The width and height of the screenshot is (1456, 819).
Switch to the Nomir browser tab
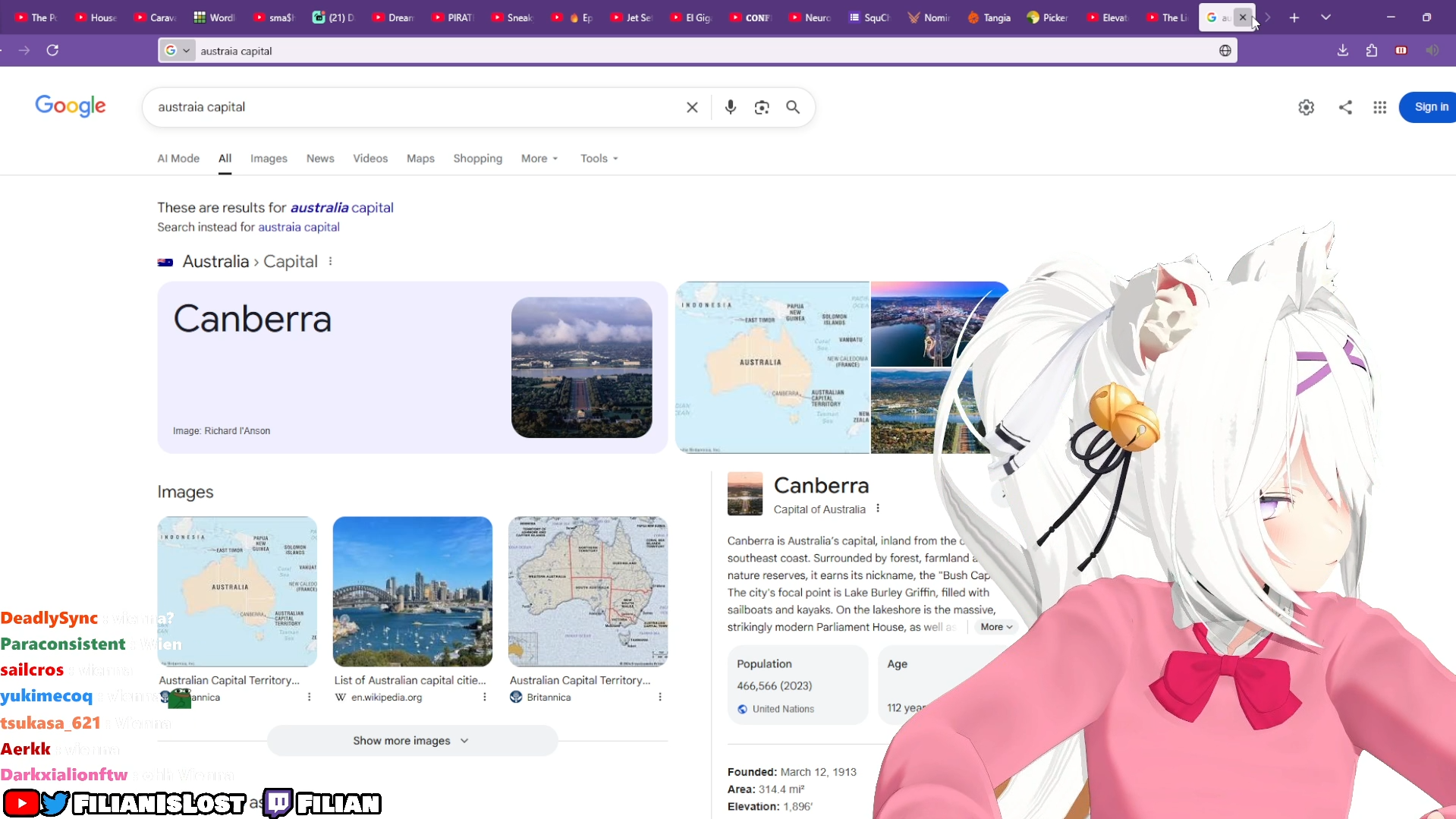pos(929,17)
